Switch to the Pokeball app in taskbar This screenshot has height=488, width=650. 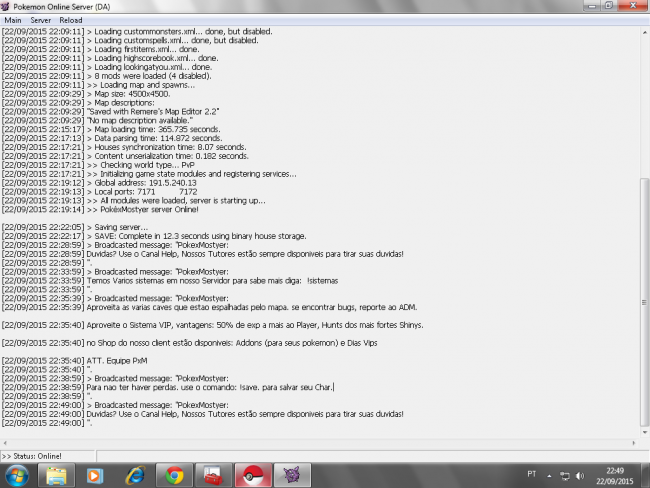pos(253,476)
